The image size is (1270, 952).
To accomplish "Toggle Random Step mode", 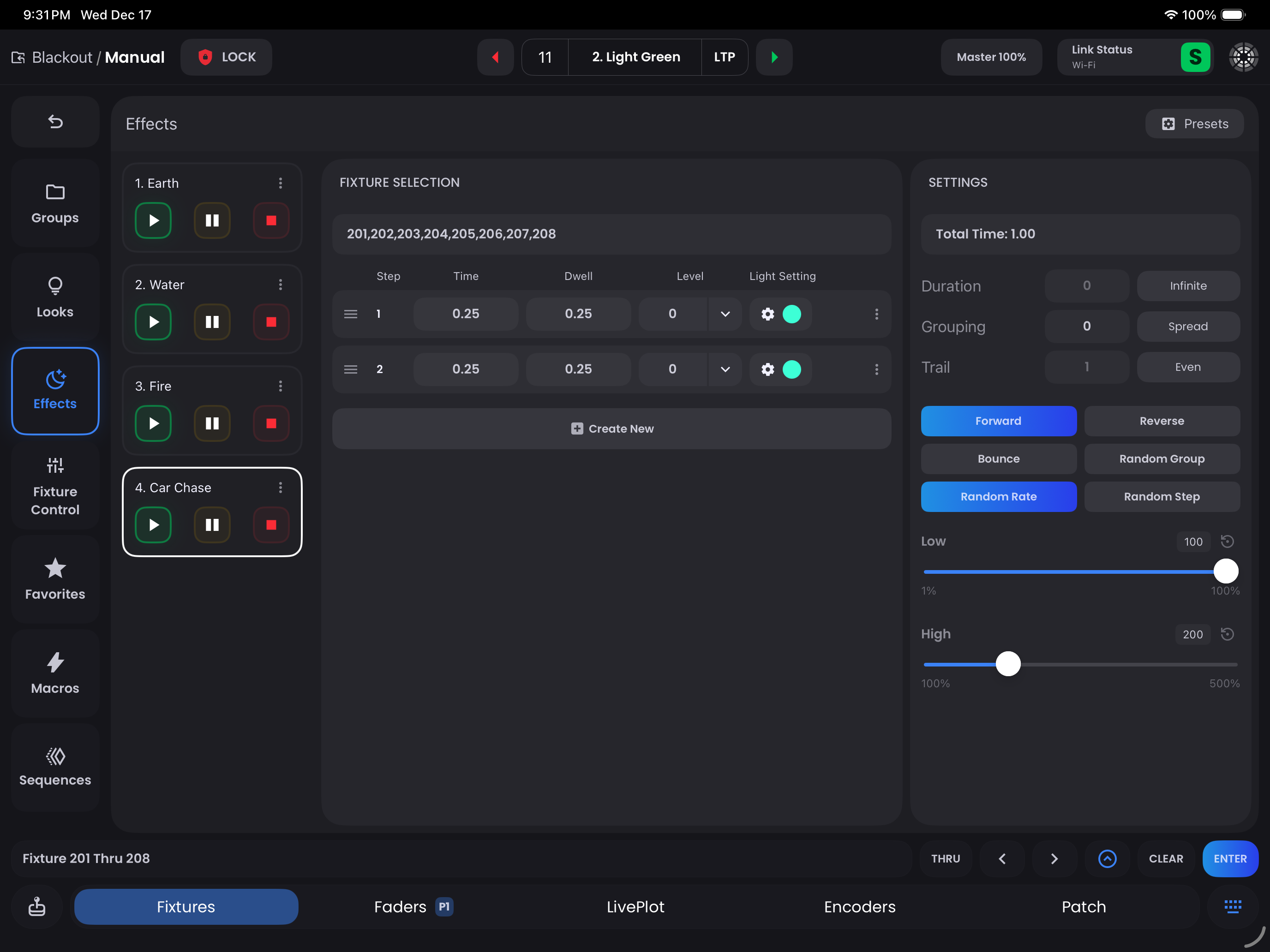I will (x=1162, y=496).
